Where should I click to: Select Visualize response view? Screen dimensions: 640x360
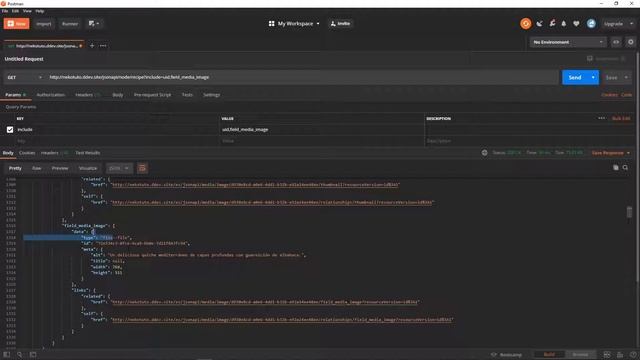point(88,168)
